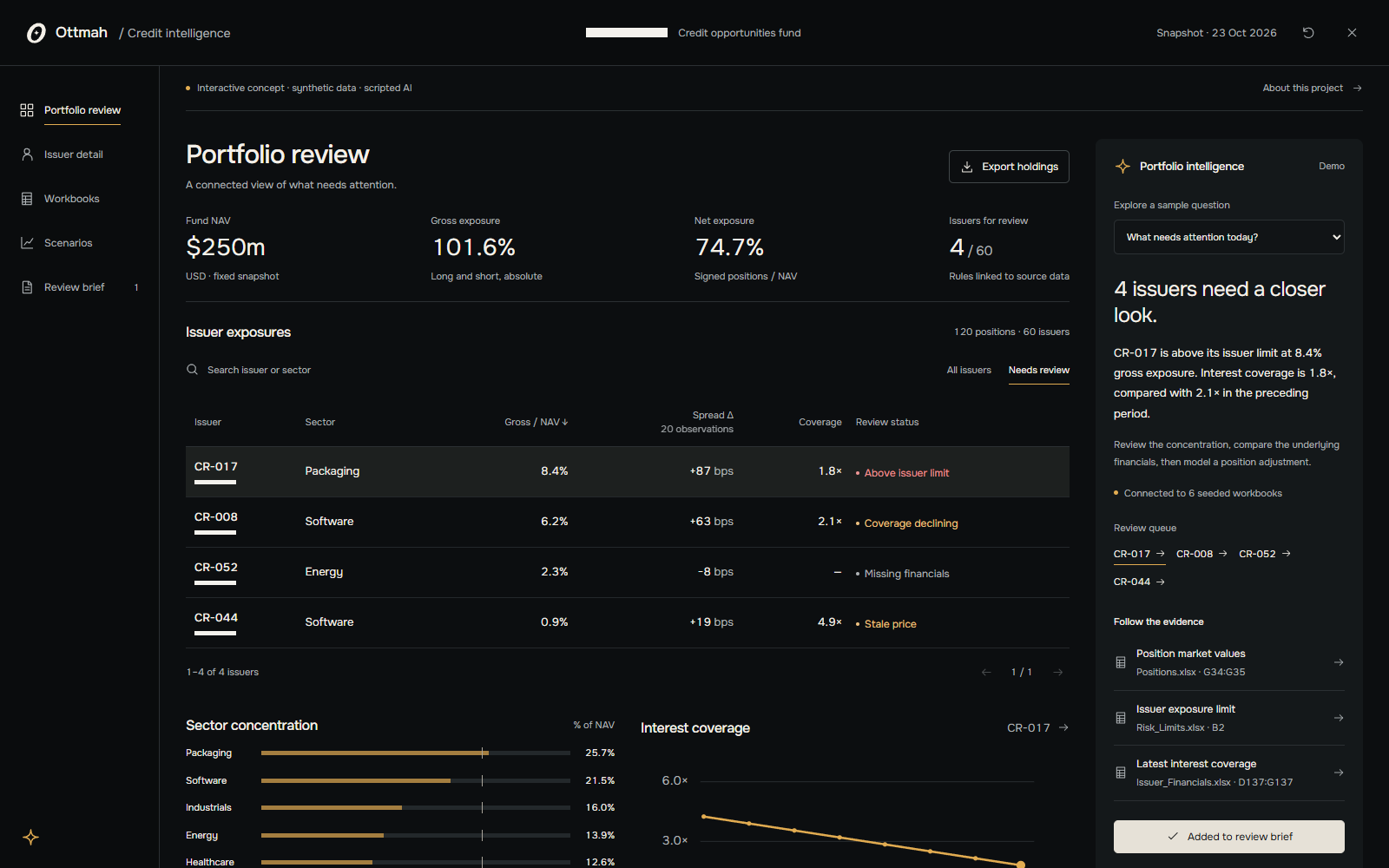Open Latest interest coverage evidence arrow
The image size is (1389, 868).
pyautogui.click(x=1339, y=773)
